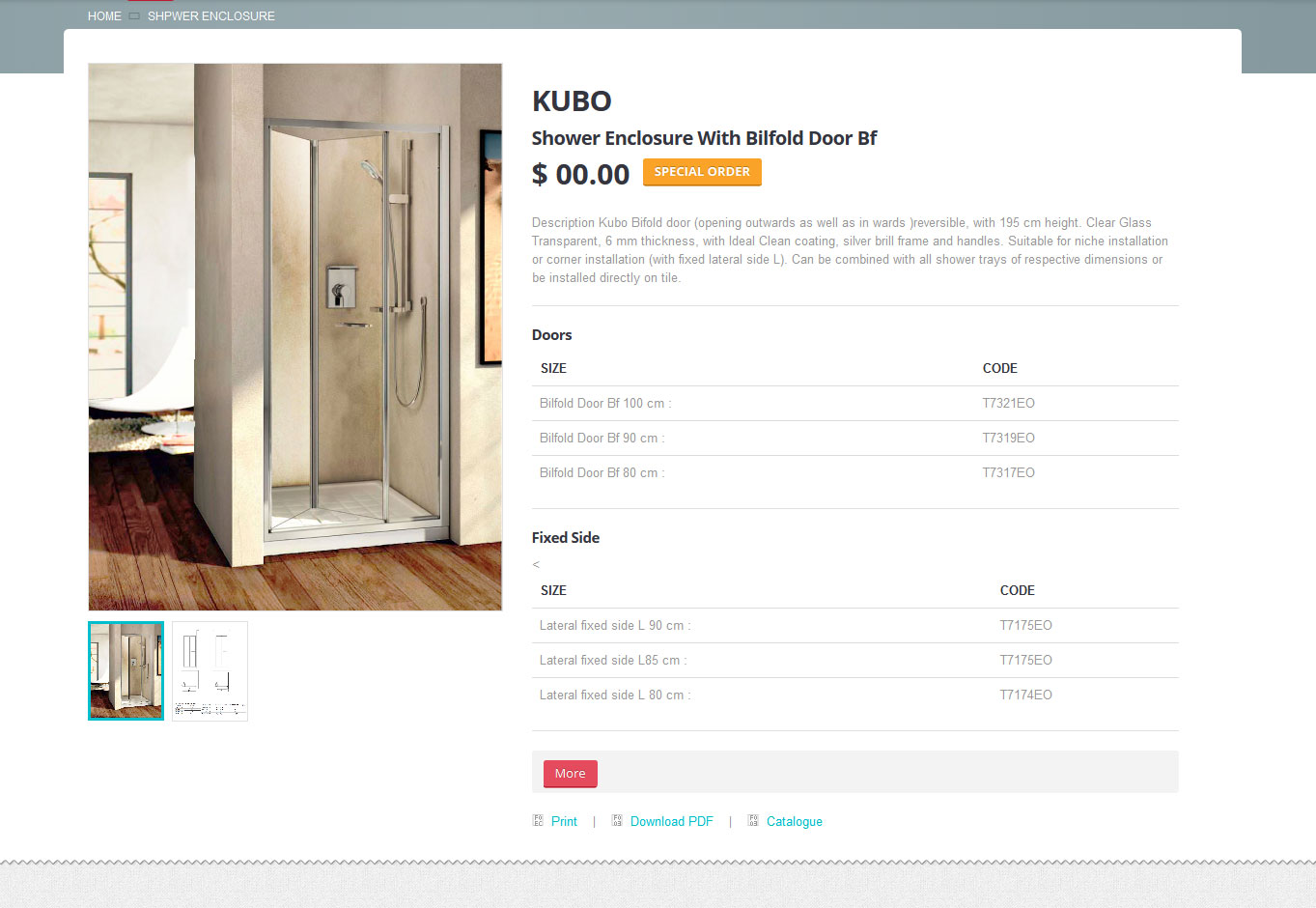Click the red More button

[x=571, y=774]
